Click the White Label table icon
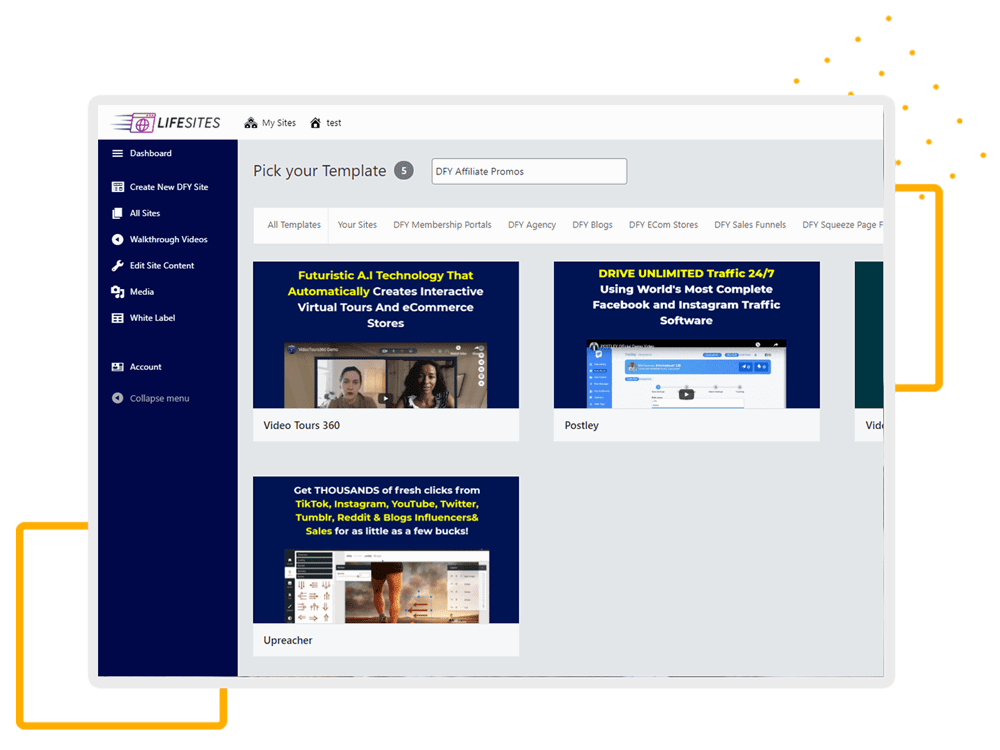 [117, 318]
